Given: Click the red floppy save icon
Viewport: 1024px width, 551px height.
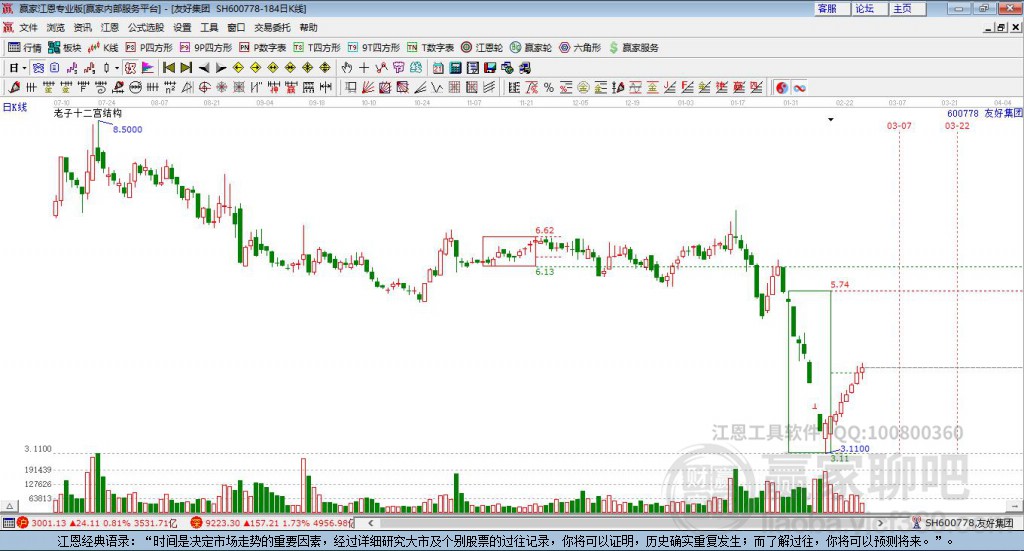Looking at the screenshot, I should pyautogui.click(x=490, y=68).
